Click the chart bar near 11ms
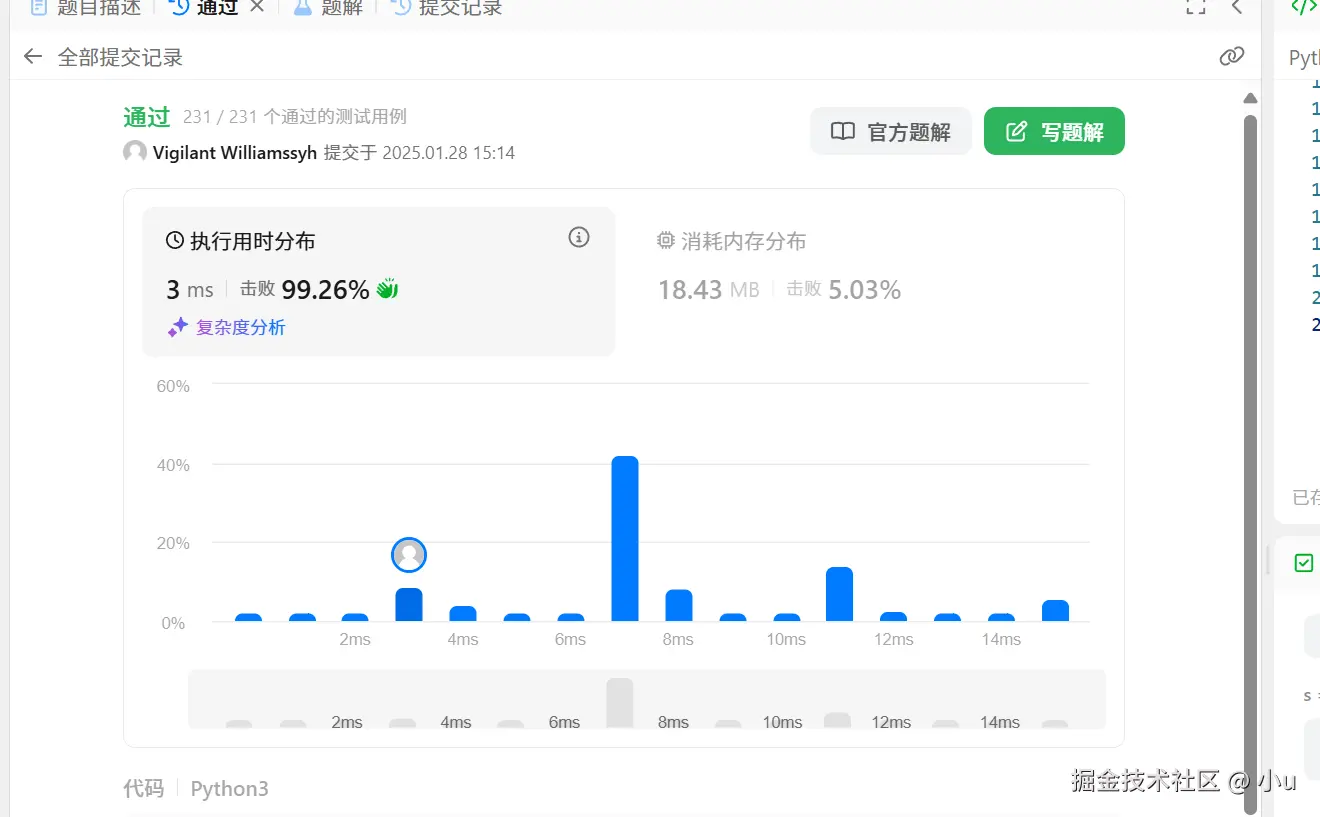 tap(839, 595)
